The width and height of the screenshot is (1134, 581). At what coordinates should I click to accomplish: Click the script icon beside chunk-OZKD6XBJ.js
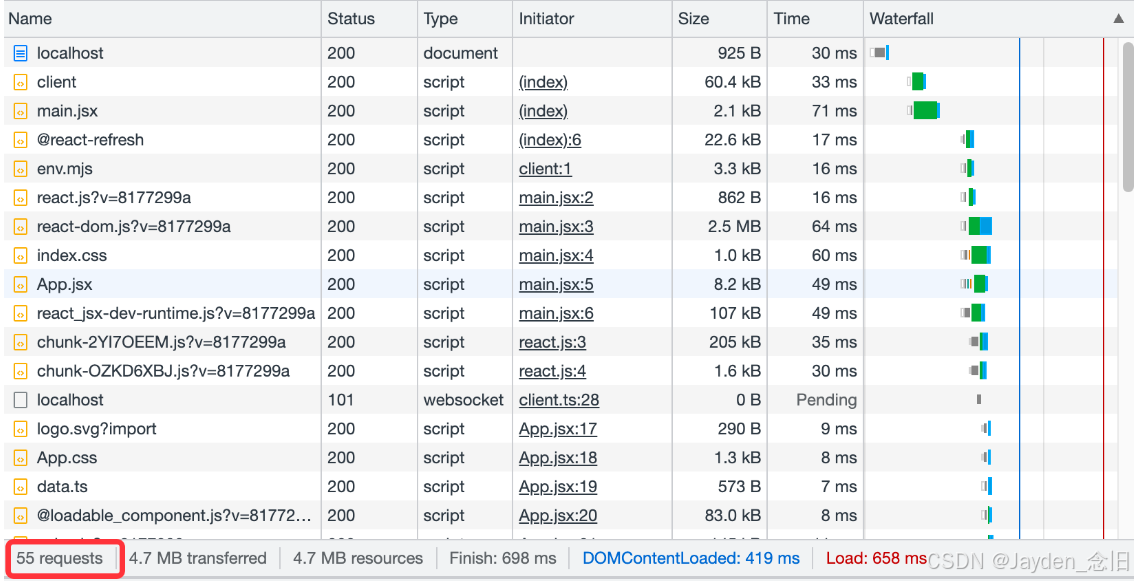(21, 371)
